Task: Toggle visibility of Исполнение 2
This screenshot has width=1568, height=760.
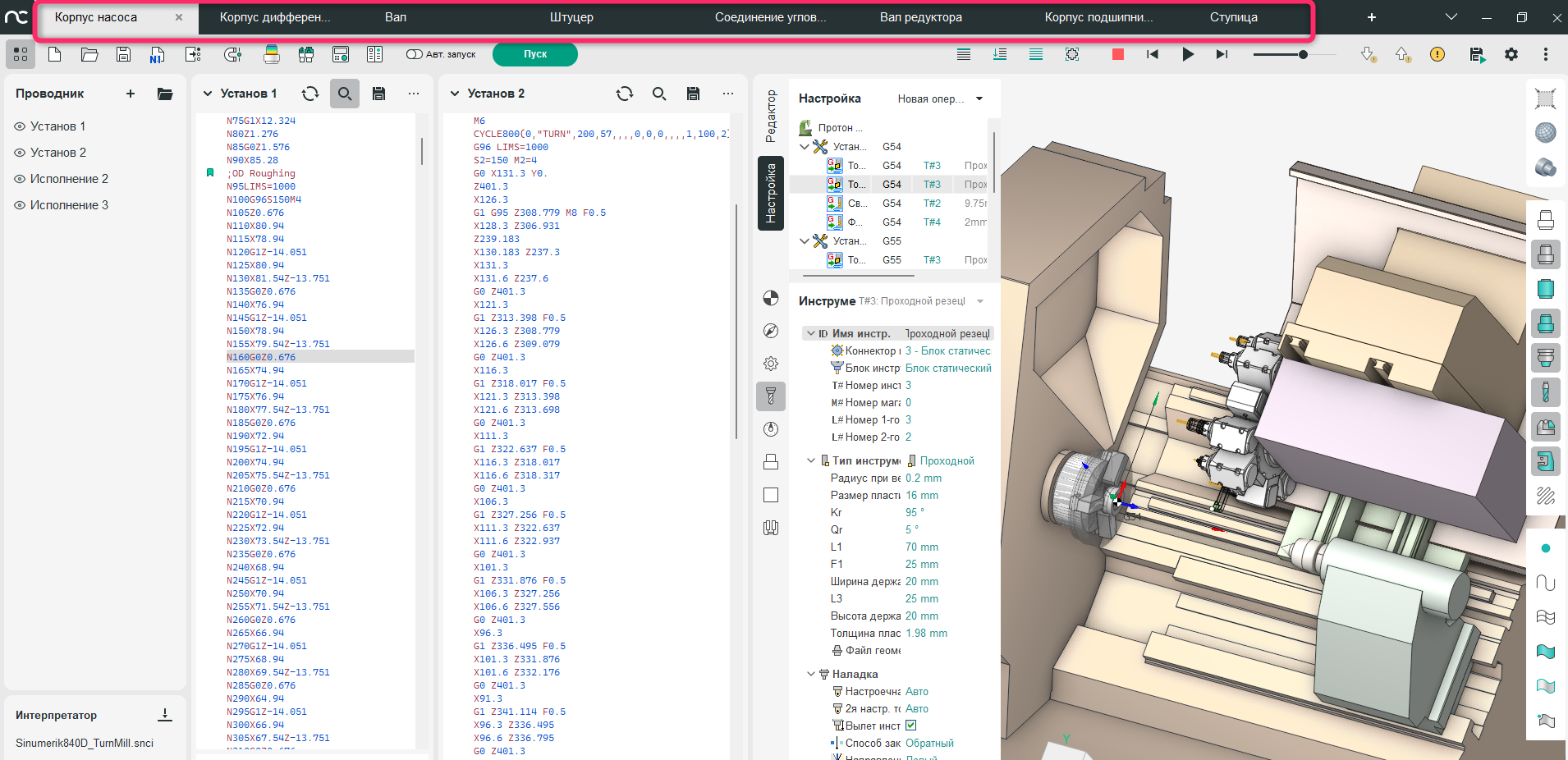Action: [x=20, y=179]
